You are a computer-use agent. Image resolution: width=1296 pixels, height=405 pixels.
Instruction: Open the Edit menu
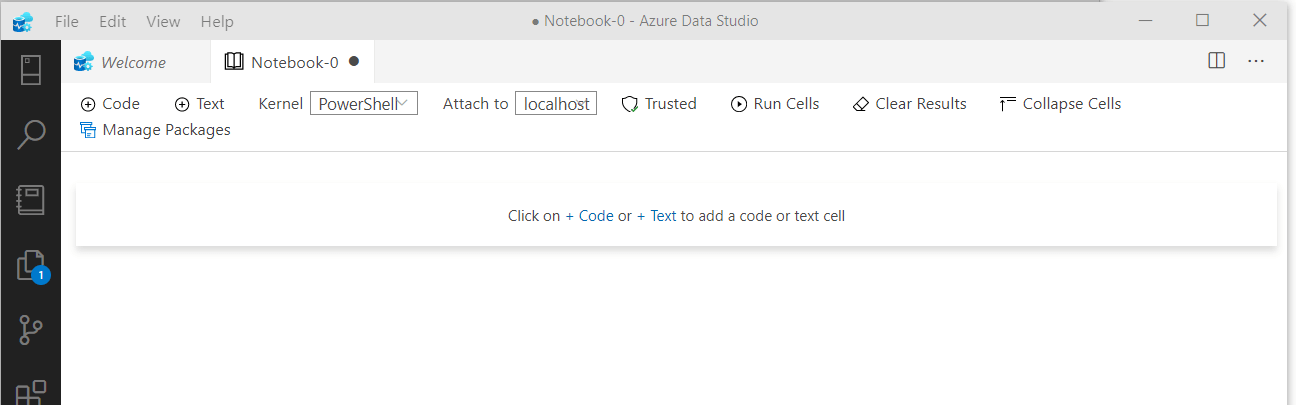point(113,21)
